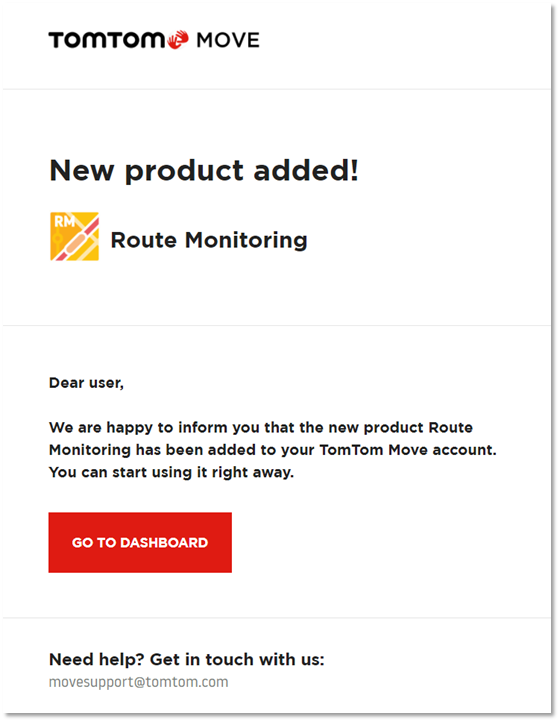The height and width of the screenshot is (722, 560).
Task: Click the Route Monitoring product title
Action: pos(209,240)
